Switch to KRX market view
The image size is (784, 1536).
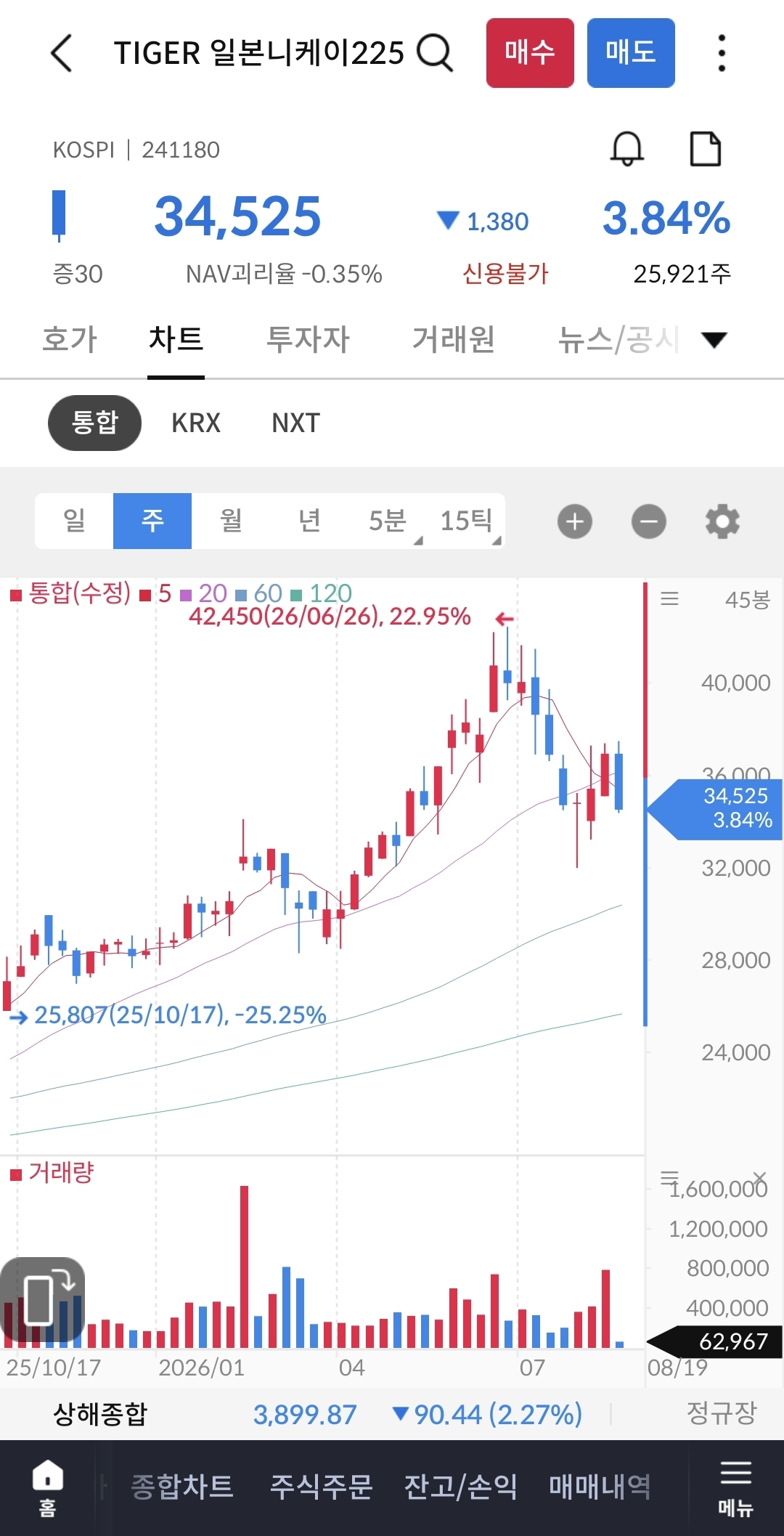point(196,423)
